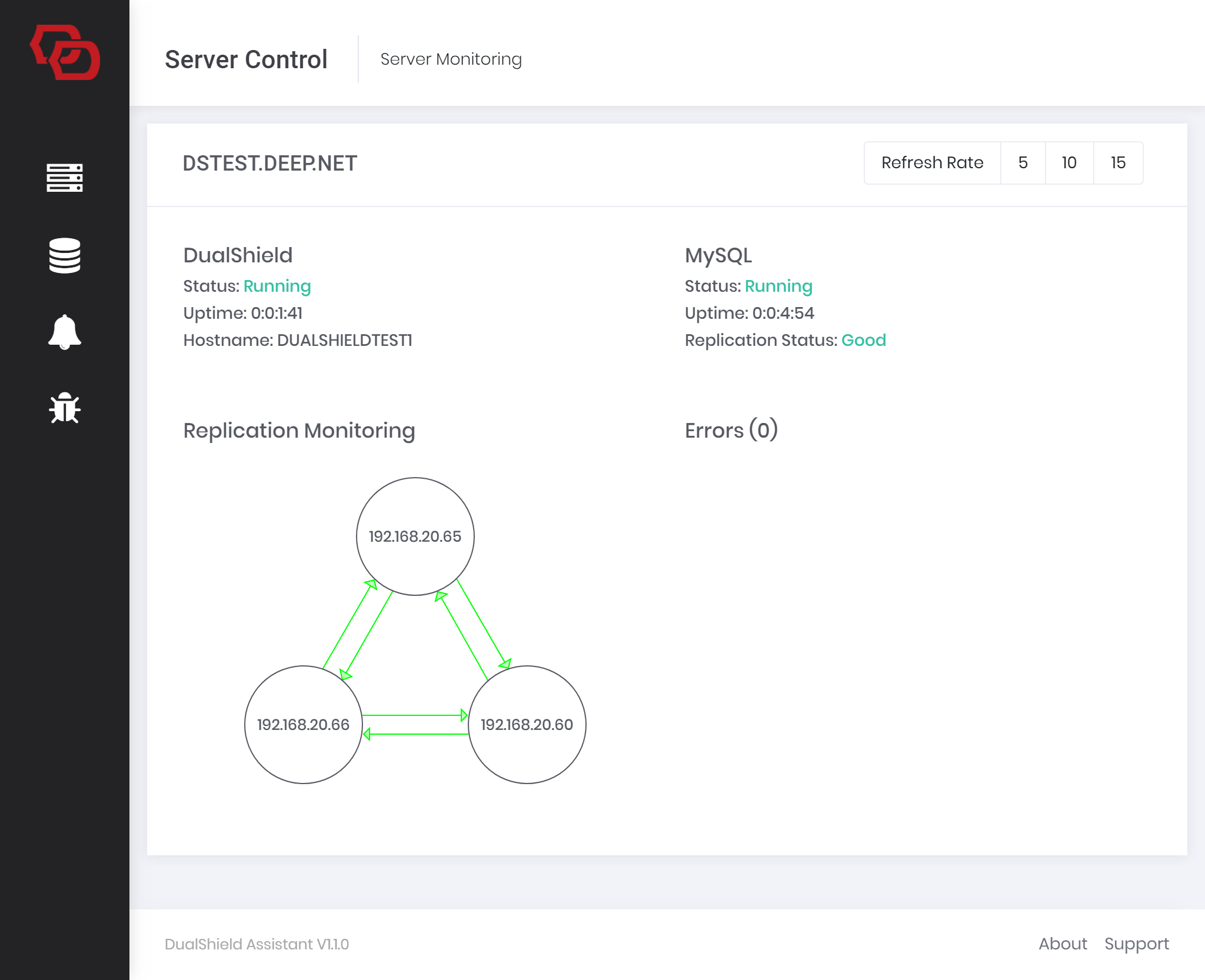Viewport: 1205px width, 980px height.
Task: Click the DualShield Running status text
Action: pyautogui.click(x=277, y=286)
